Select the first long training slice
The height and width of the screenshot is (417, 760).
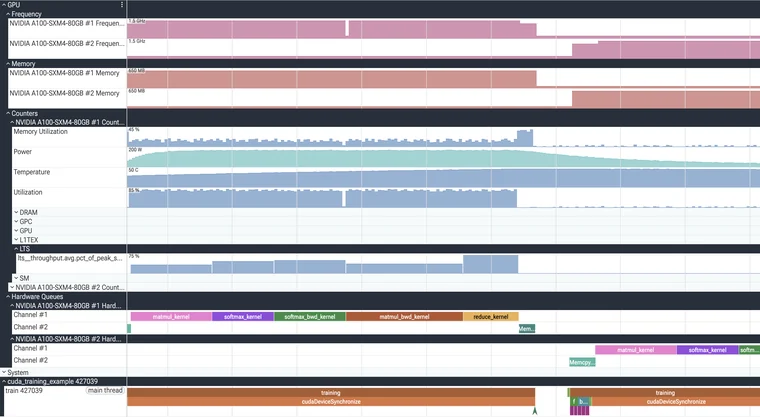(x=331, y=393)
